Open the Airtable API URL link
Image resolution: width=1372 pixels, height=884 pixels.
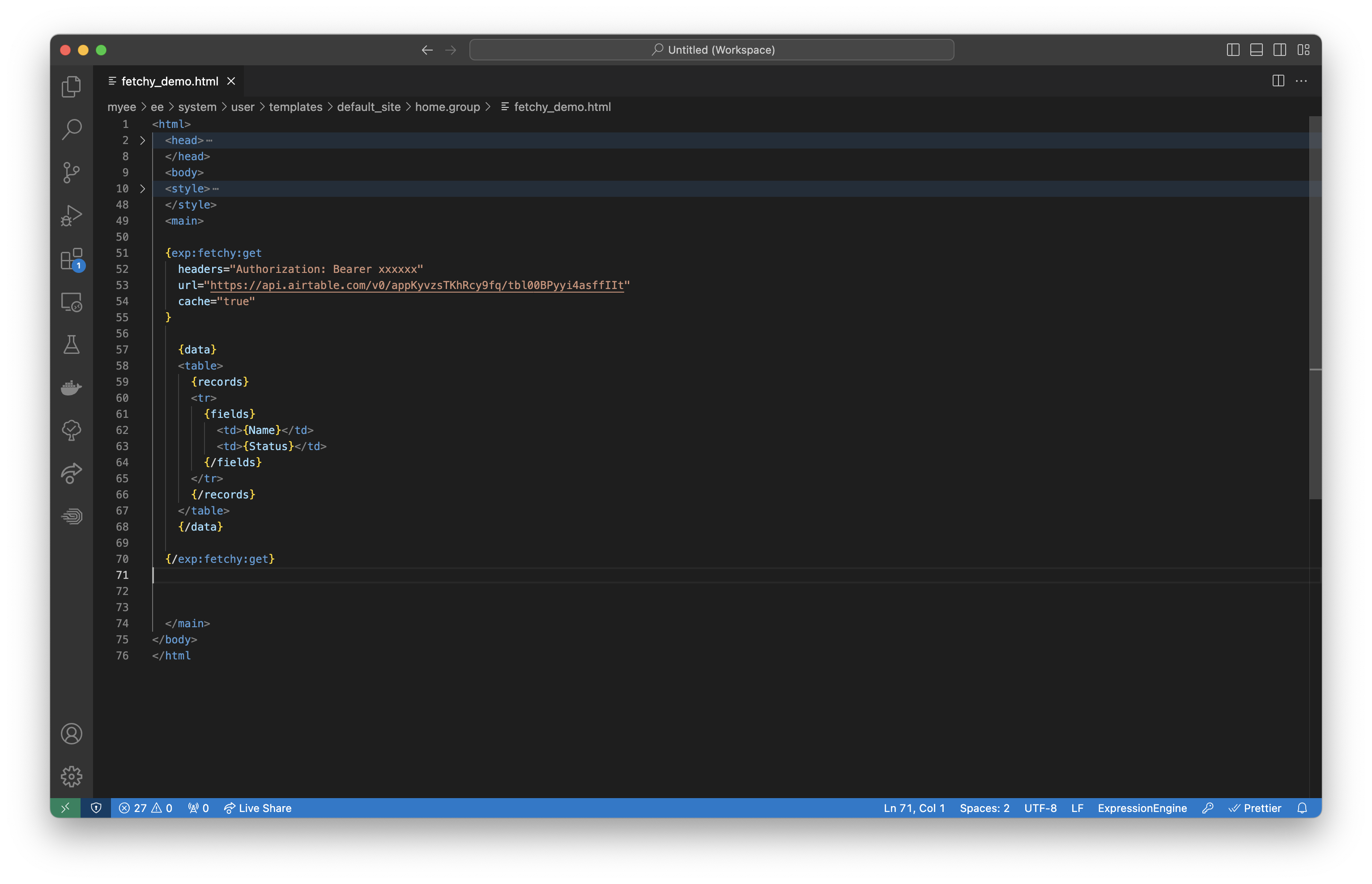pos(417,285)
